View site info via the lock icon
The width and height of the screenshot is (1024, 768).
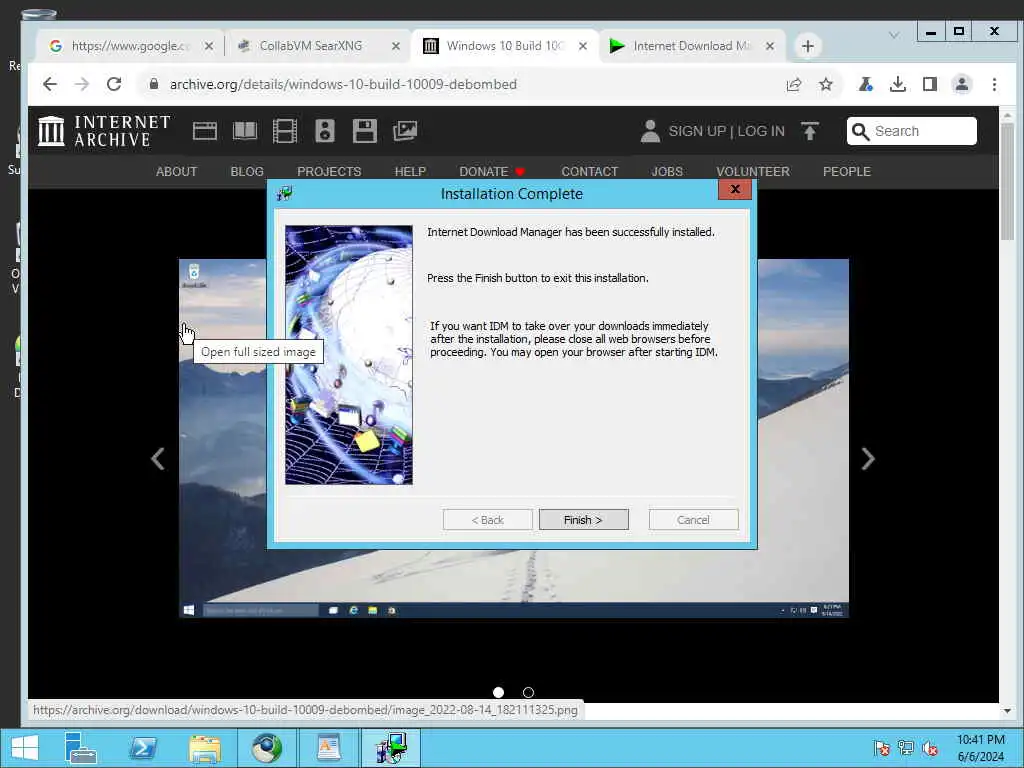pyautogui.click(x=154, y=84)
